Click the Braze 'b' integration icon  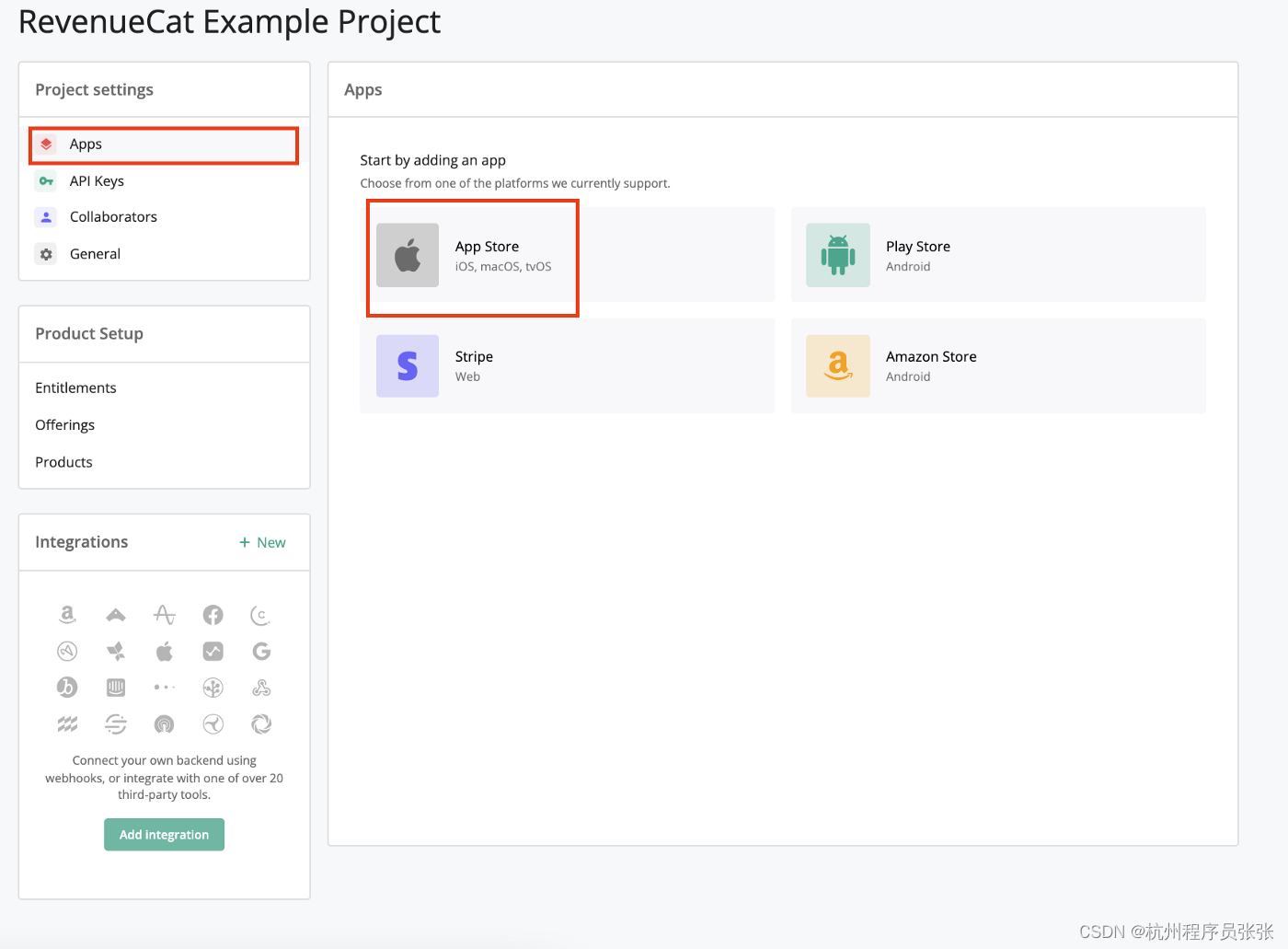pos(67,688)
